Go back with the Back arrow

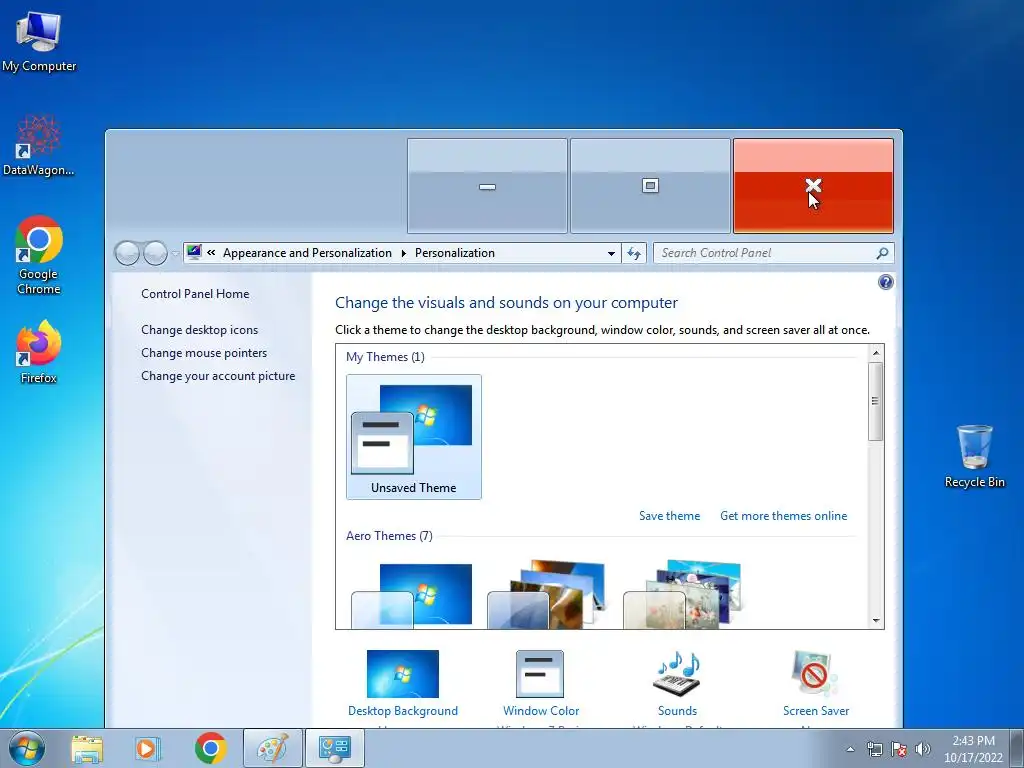[127, 253]
